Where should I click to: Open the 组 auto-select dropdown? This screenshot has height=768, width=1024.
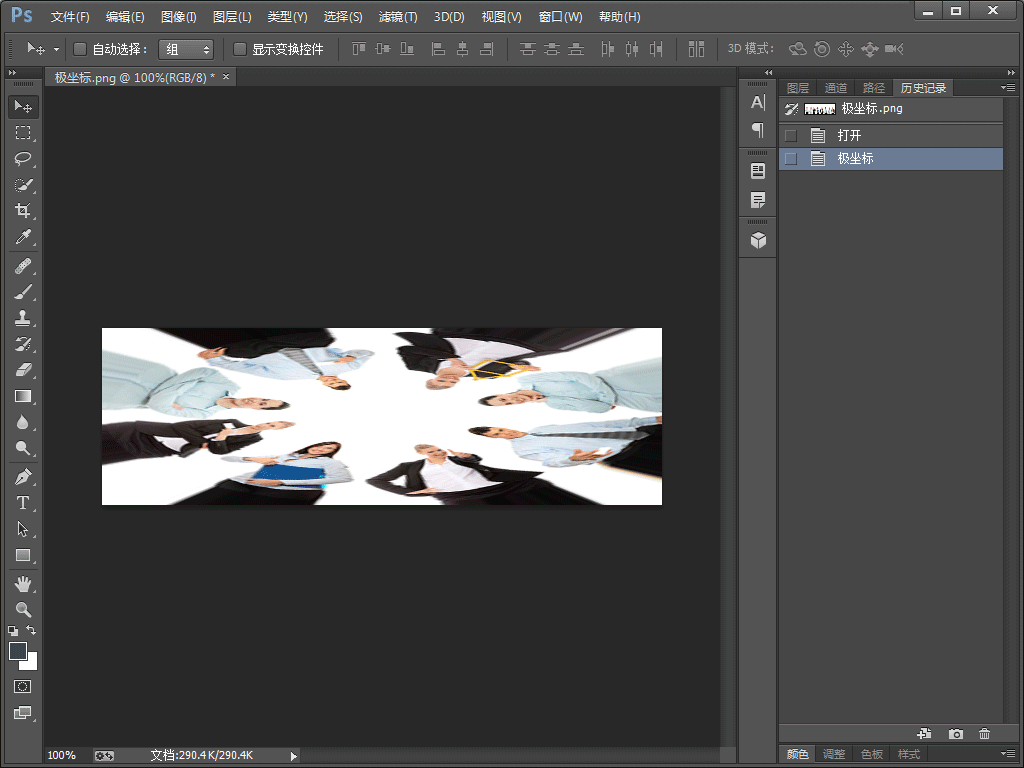pos(187,50)
